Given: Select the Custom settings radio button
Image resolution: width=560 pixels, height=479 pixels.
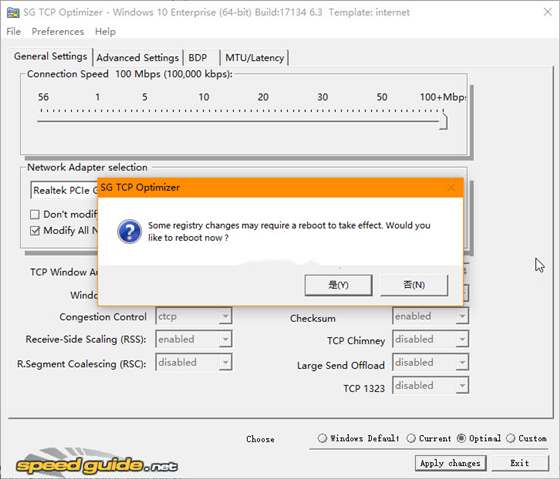Looking at the screenshot, I should pos(511,438).
